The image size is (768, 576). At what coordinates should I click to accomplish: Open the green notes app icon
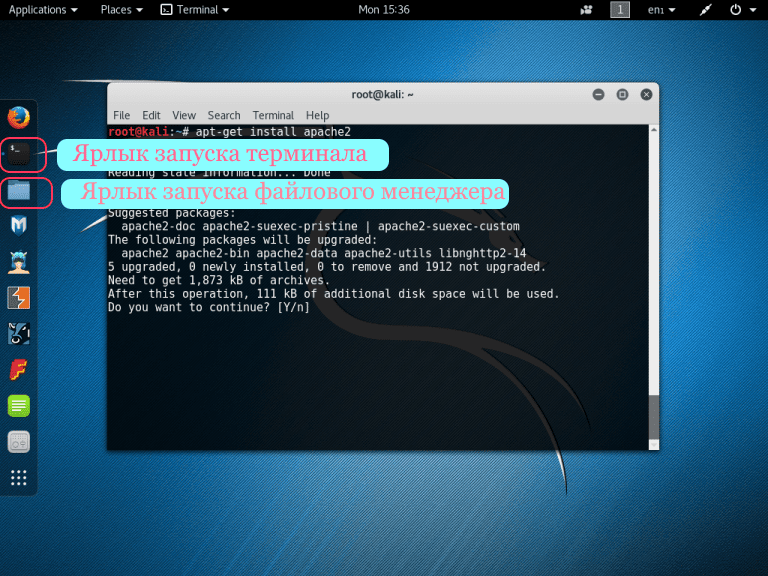click(18, 405)
